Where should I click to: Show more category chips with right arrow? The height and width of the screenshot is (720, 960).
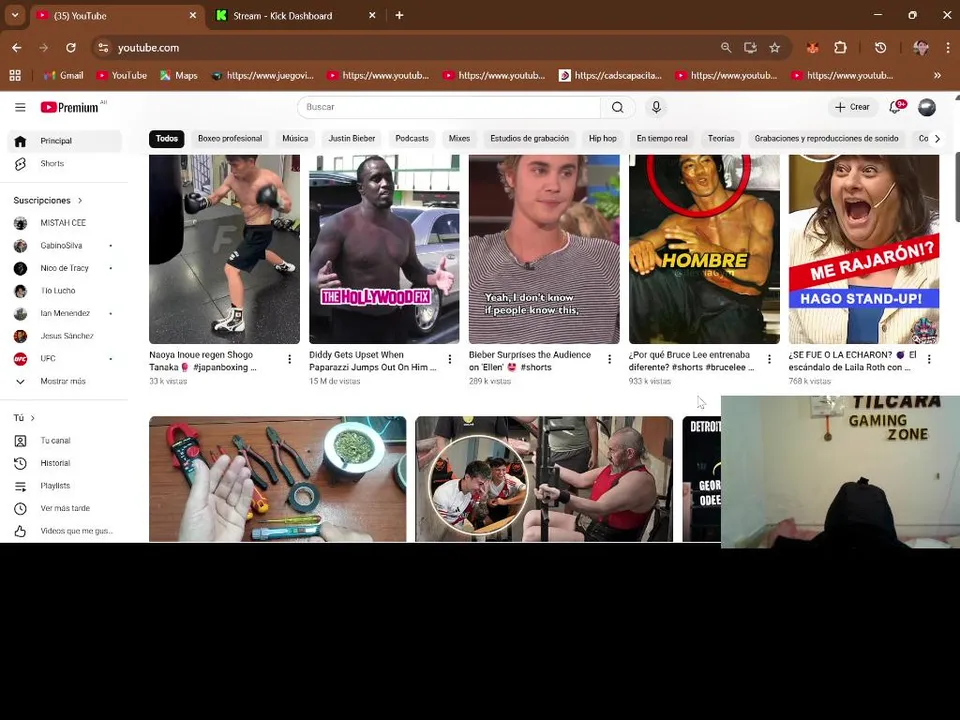(937, 139)
